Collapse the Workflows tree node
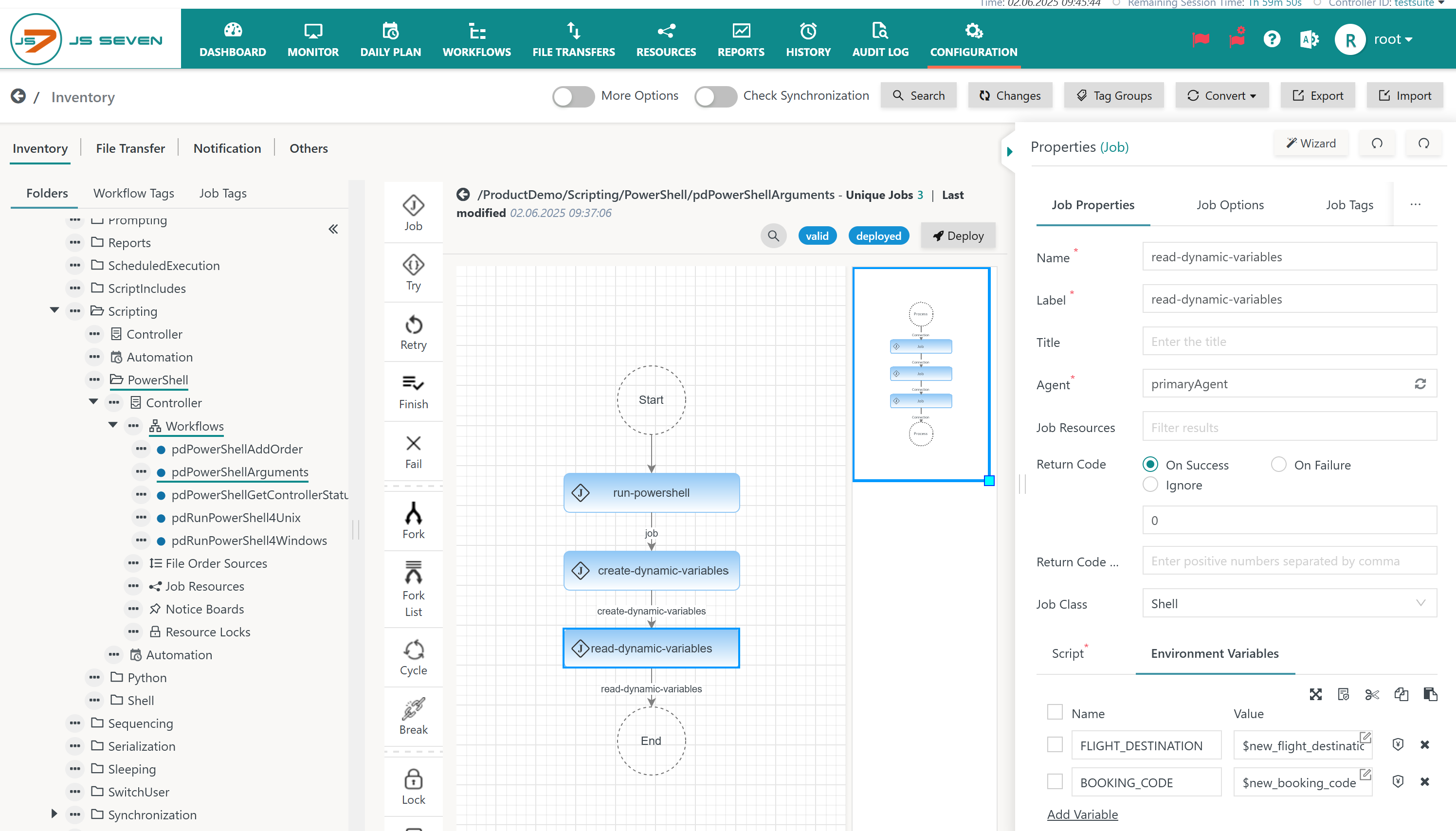 (x=112, y=425)
